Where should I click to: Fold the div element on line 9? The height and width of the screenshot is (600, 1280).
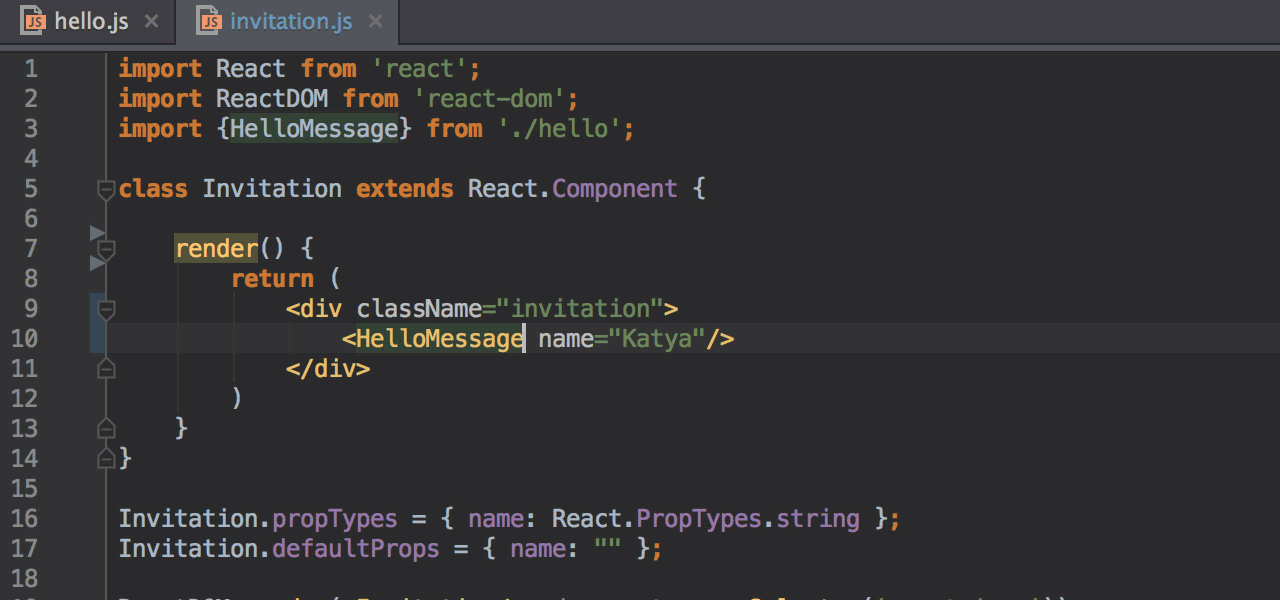tap(106, 309)
